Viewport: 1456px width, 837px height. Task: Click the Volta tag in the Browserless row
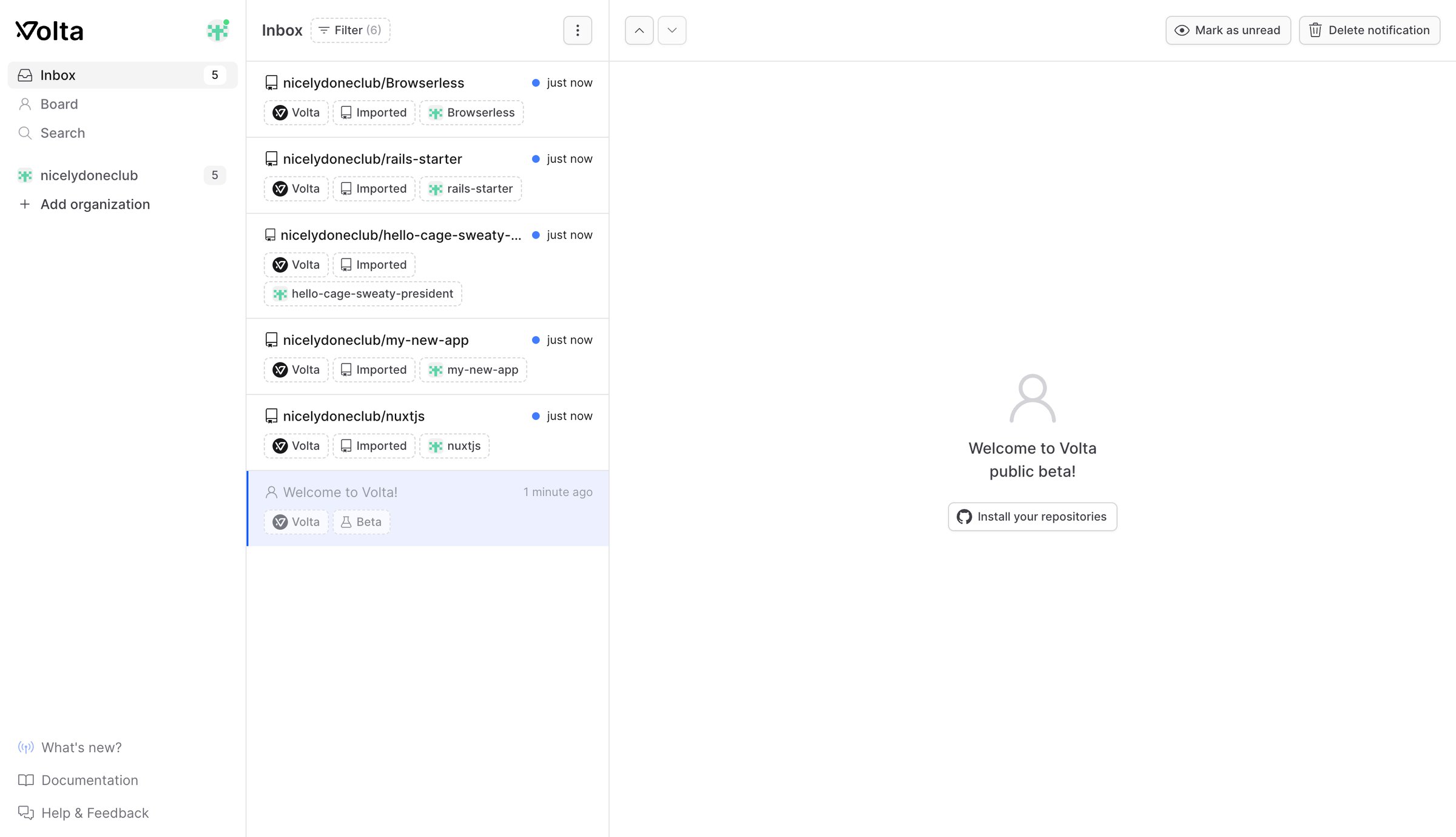coord(296,113)
